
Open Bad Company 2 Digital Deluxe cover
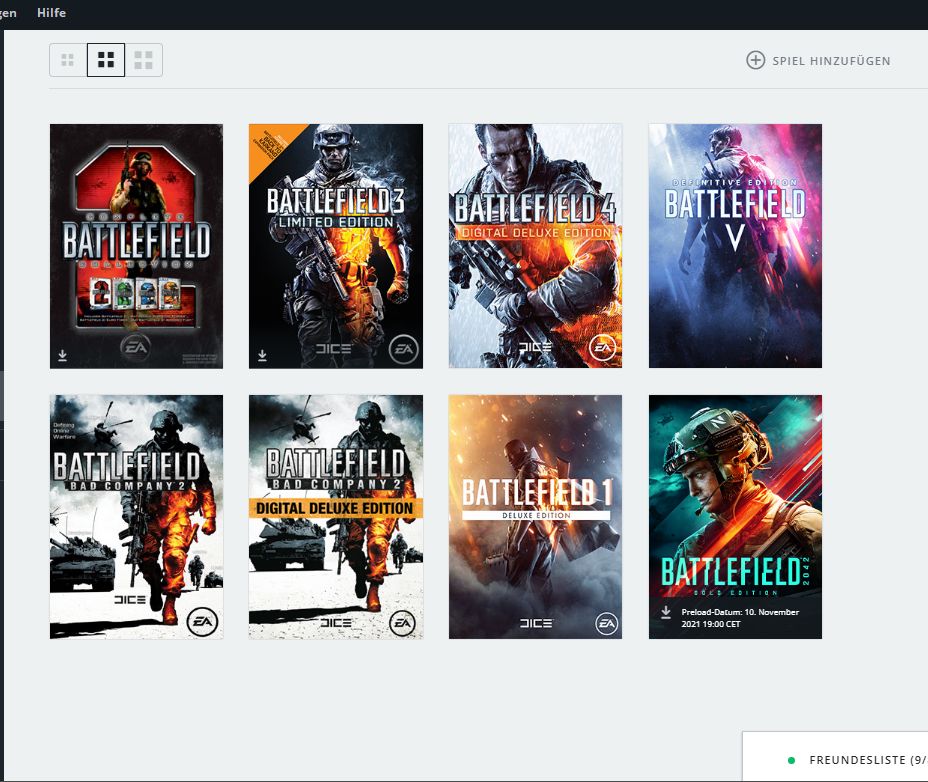(336, 517)
